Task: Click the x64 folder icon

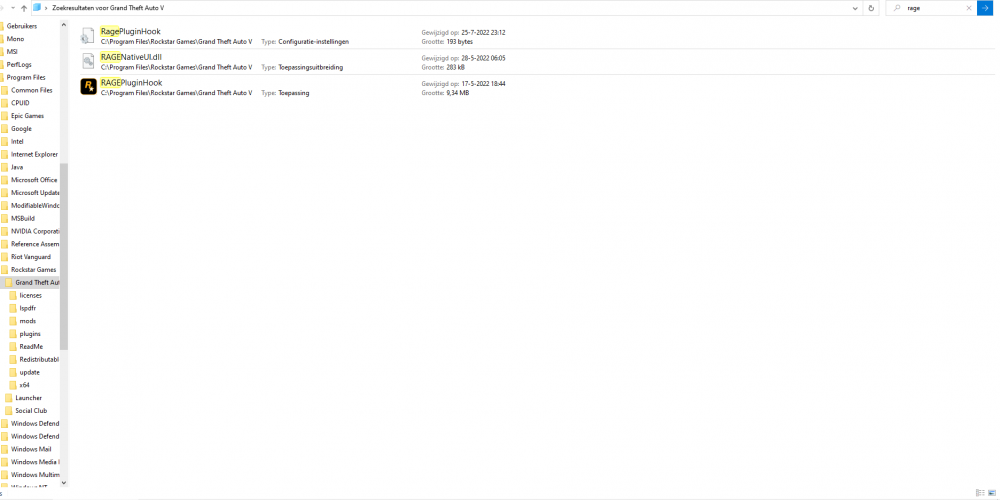Action: (x=13, y=385)
